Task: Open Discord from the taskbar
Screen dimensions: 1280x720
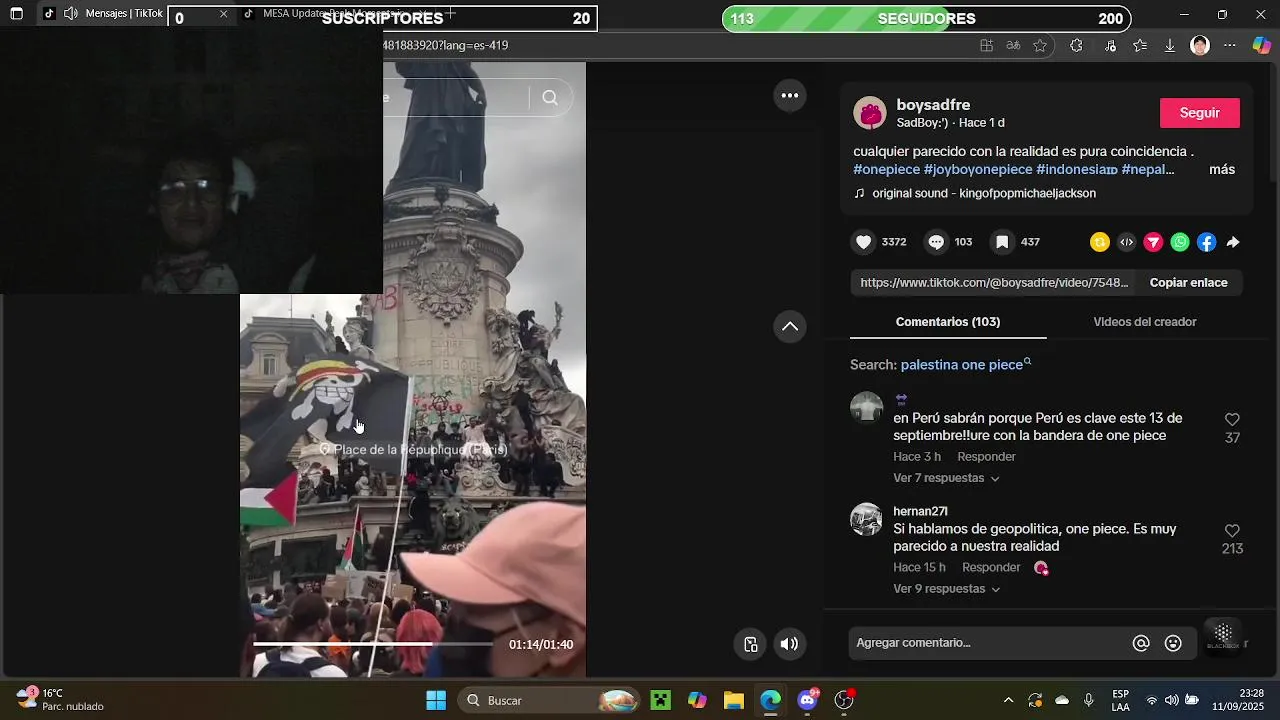Action: point(808,700)
